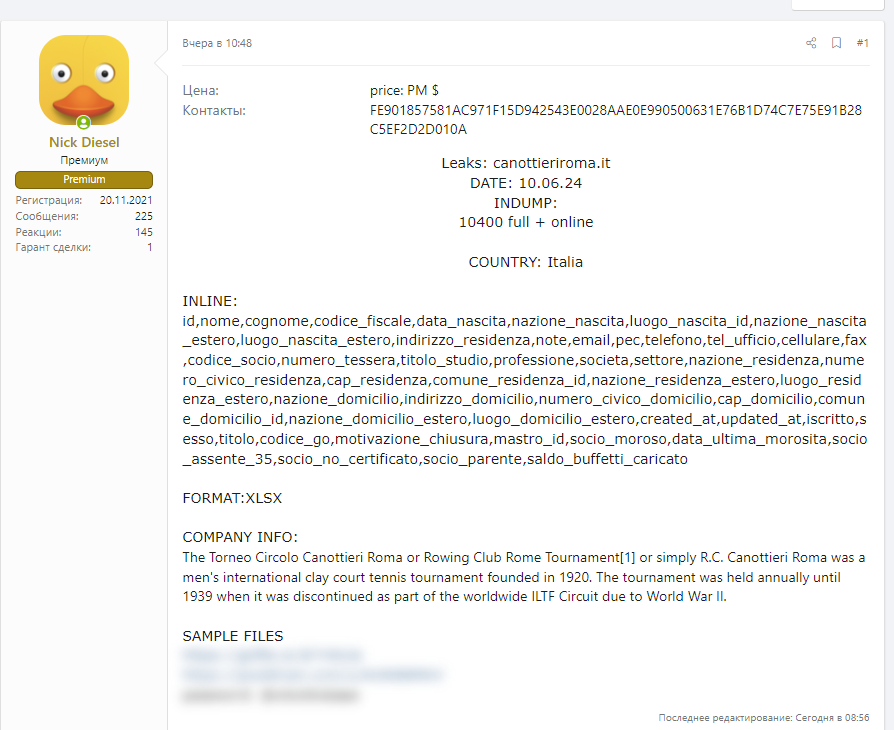
Task: Open the first blurred sample file link
Action: 270,656
